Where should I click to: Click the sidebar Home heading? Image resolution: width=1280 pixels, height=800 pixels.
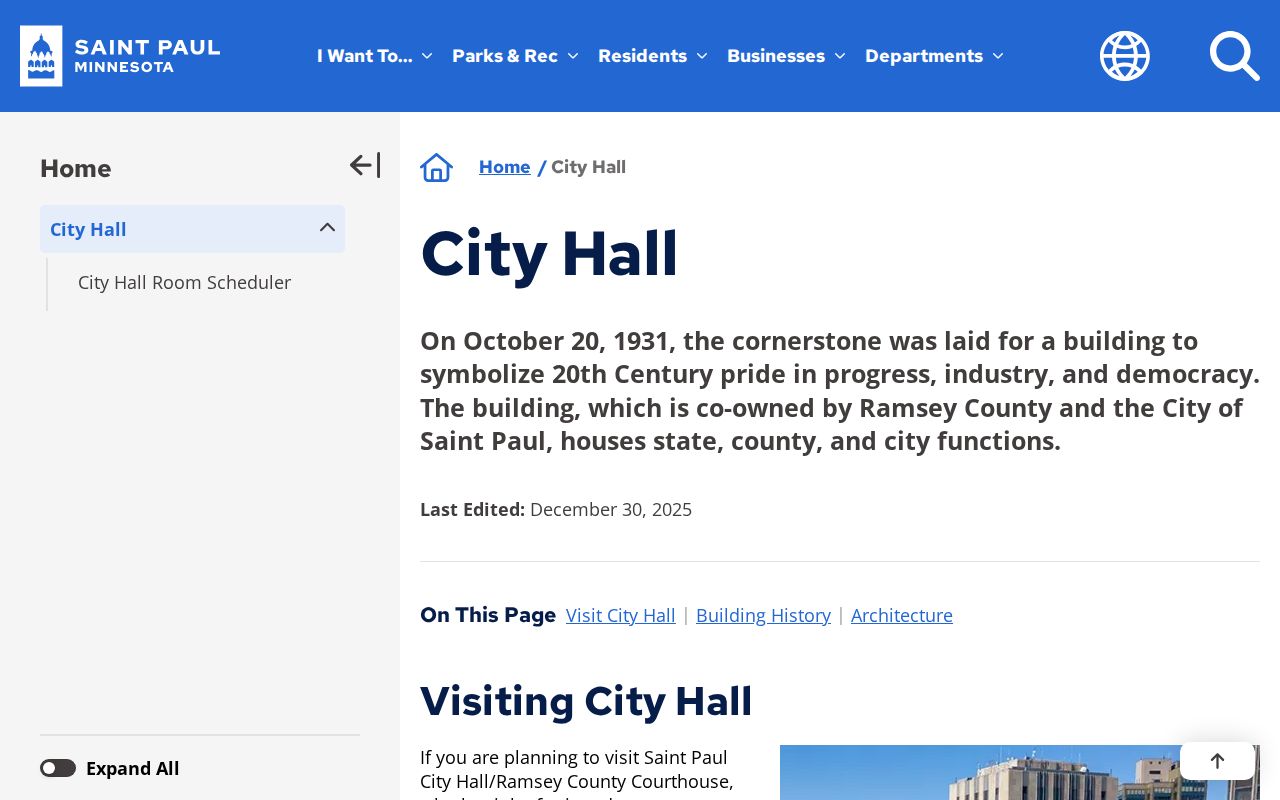pos(76,168)
